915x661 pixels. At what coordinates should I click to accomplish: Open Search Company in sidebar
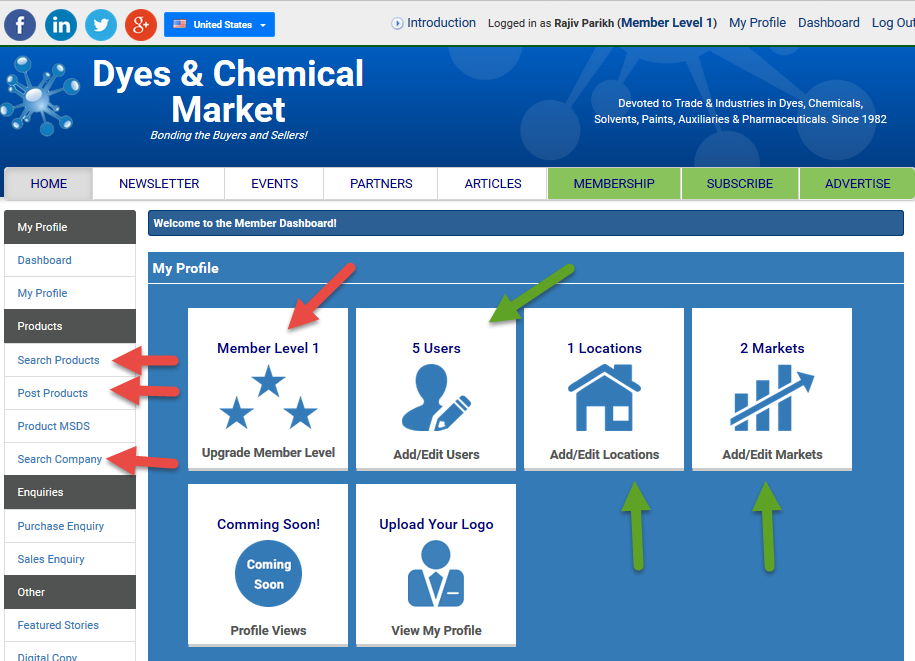pos(60,459)
